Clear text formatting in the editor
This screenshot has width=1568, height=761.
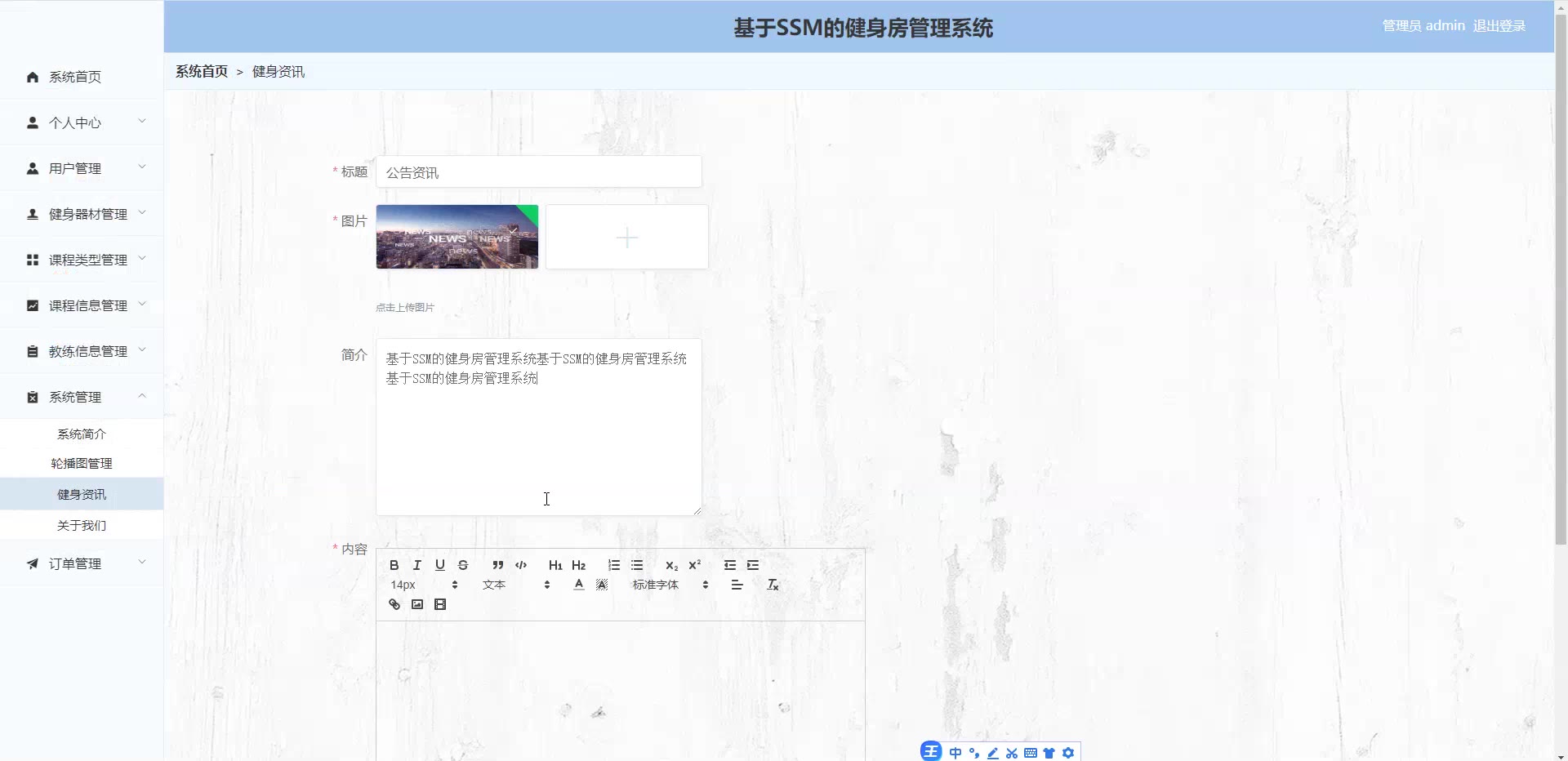[773, 585]
